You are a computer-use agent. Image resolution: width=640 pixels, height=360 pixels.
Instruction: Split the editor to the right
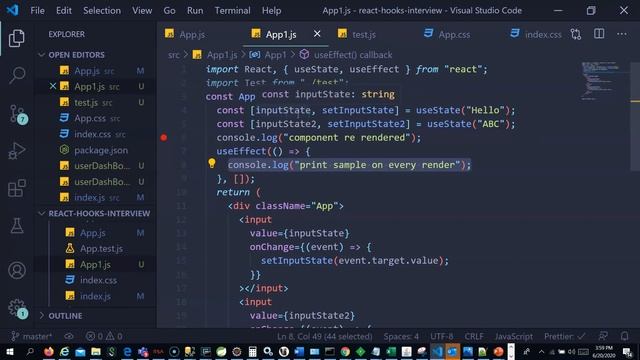pyautogui.click(x=599, y=34)
